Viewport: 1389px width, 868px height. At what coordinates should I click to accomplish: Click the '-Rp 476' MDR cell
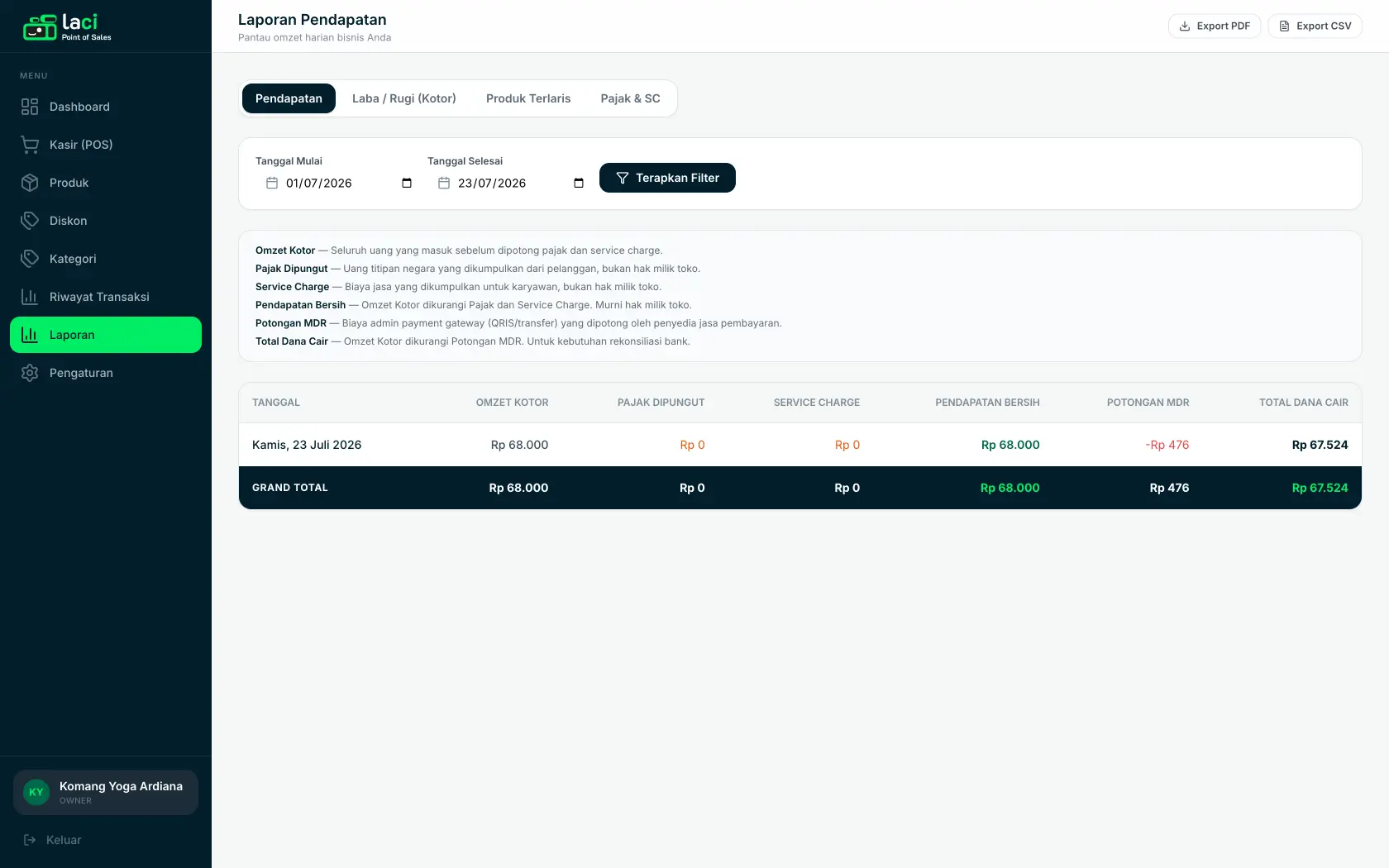[x=1167, y=445]
